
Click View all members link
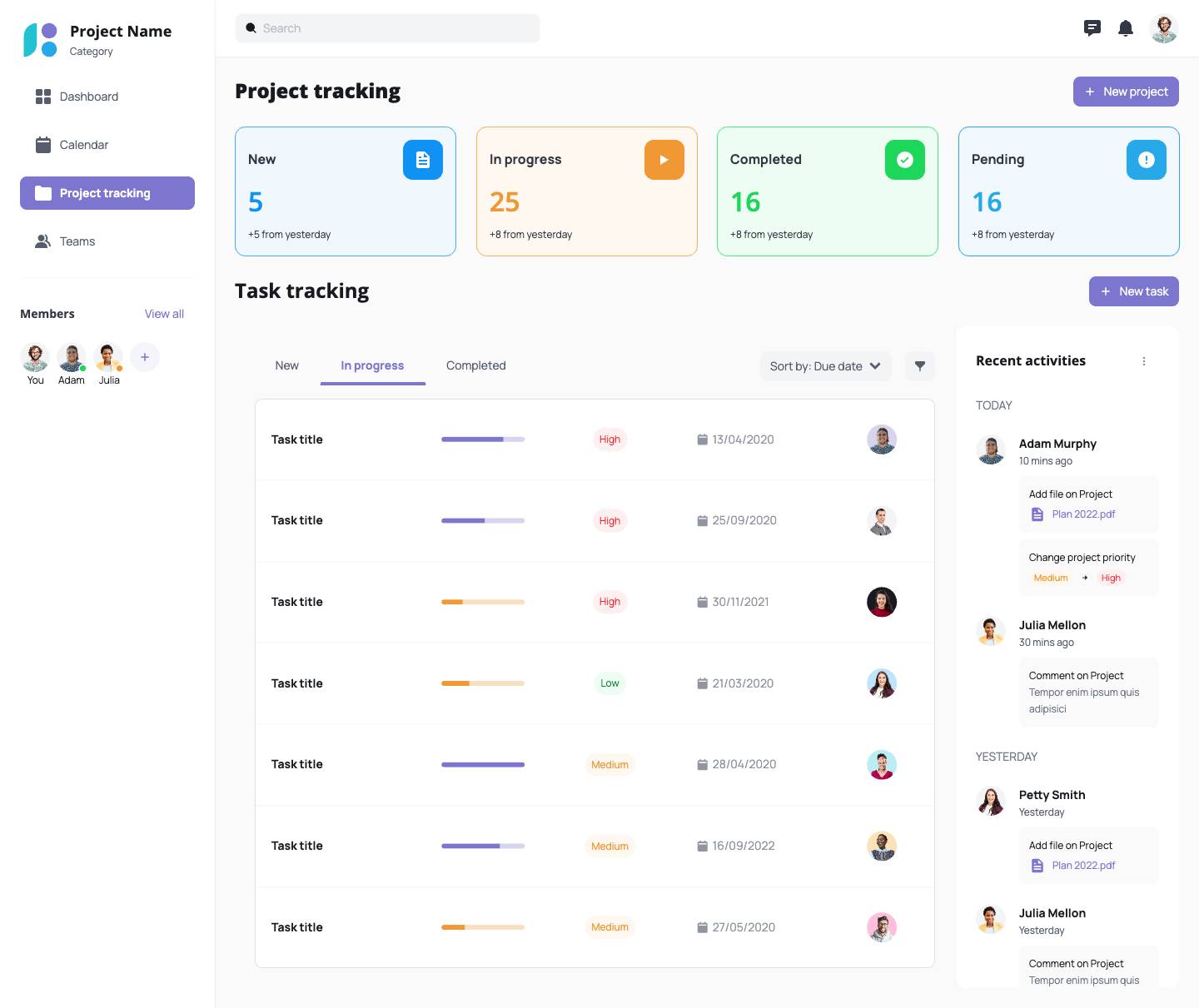164,314
